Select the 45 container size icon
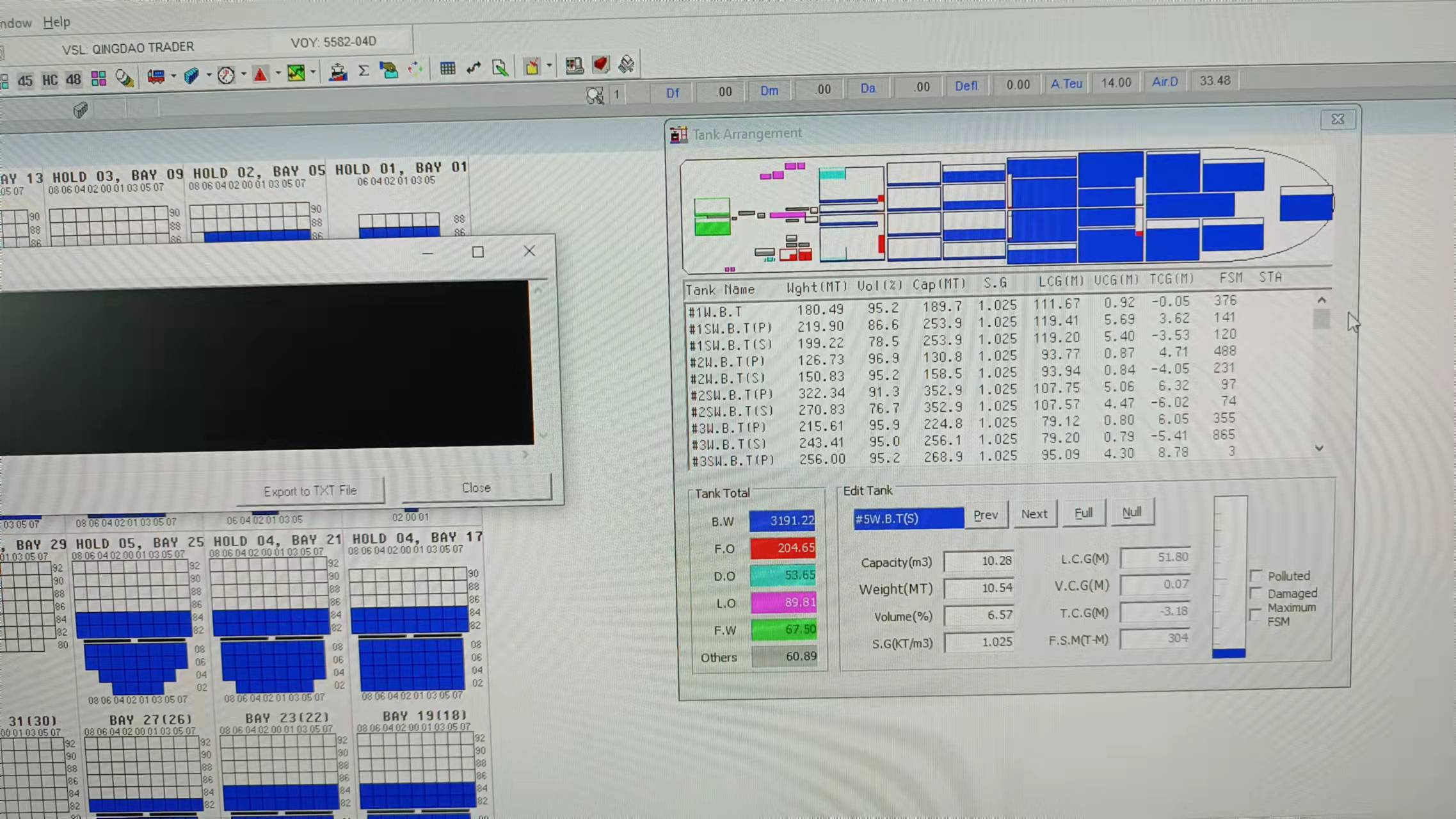The width and height of the screenshot is (1456, 819). pos(25,81)
